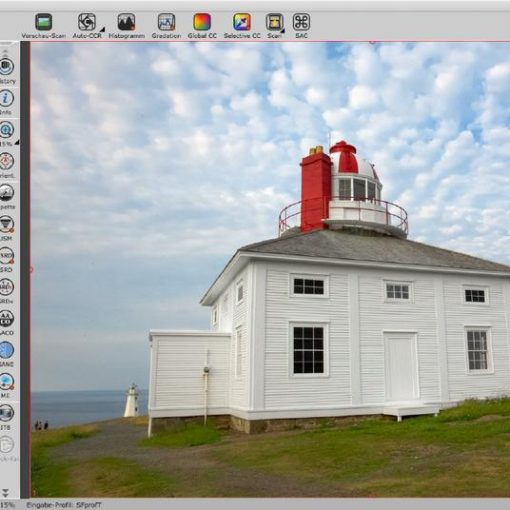
Task: Open the zoom level dropdown arrow
Action: click(x=17, y=143)
